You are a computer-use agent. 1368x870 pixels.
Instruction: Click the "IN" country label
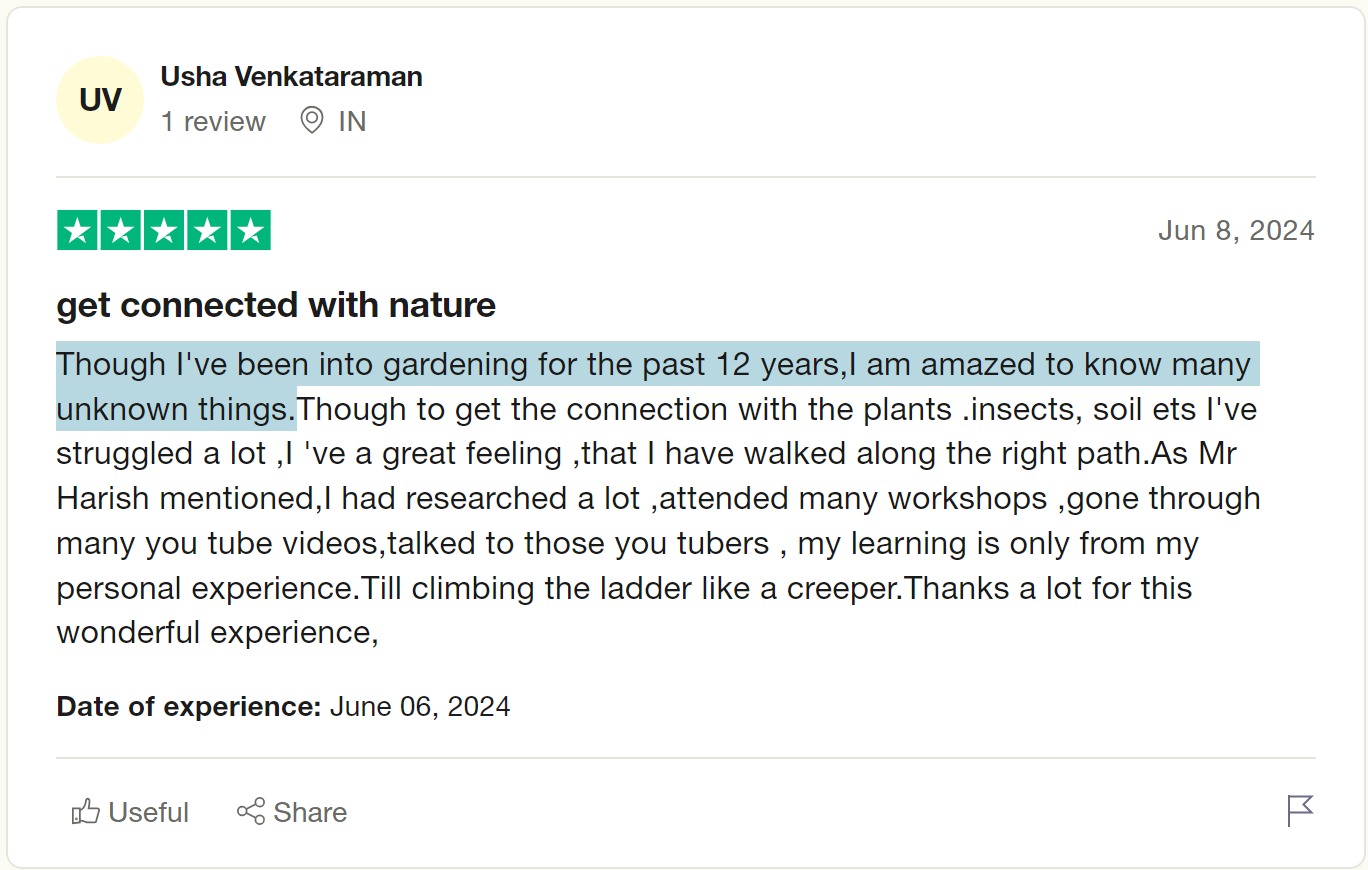pyautogui.click(x=352, y=122)
